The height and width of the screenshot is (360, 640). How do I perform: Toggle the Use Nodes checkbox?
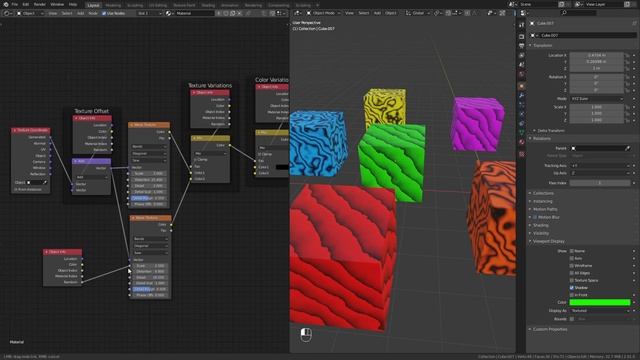click(104, 13)
